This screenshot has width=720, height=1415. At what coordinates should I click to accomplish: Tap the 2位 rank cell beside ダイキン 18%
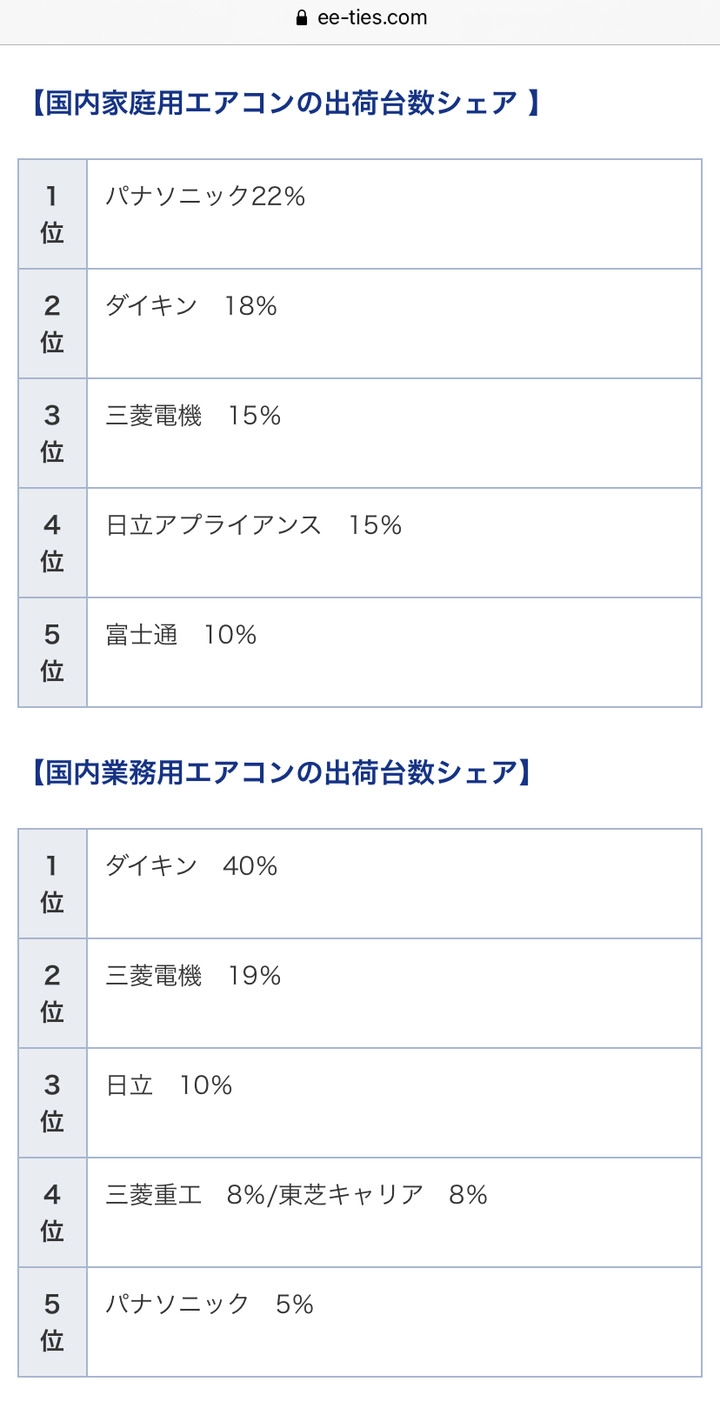click(x=52, y=324)
